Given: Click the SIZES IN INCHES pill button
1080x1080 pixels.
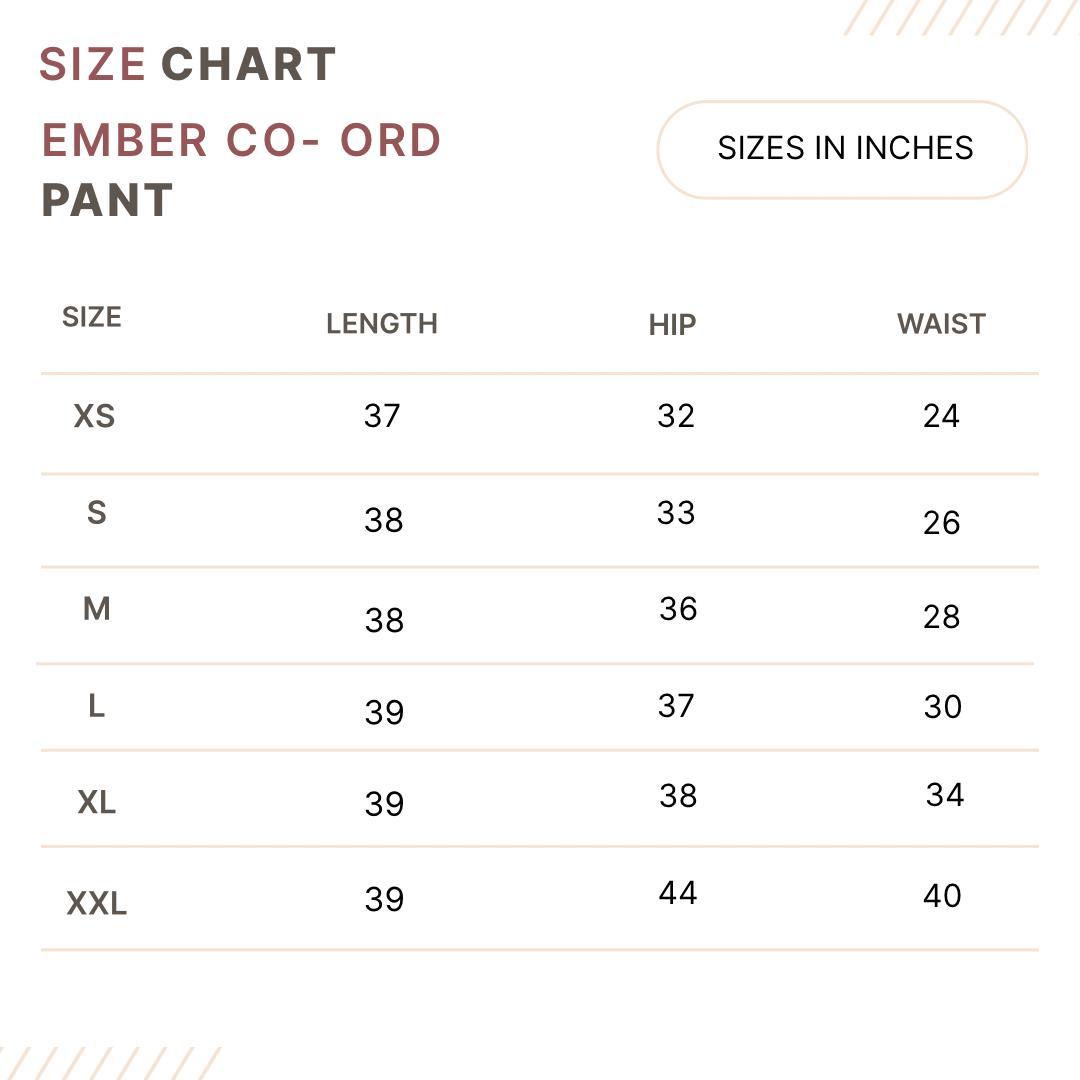Looking at the screenshot, I should click(x=842, y=149).
